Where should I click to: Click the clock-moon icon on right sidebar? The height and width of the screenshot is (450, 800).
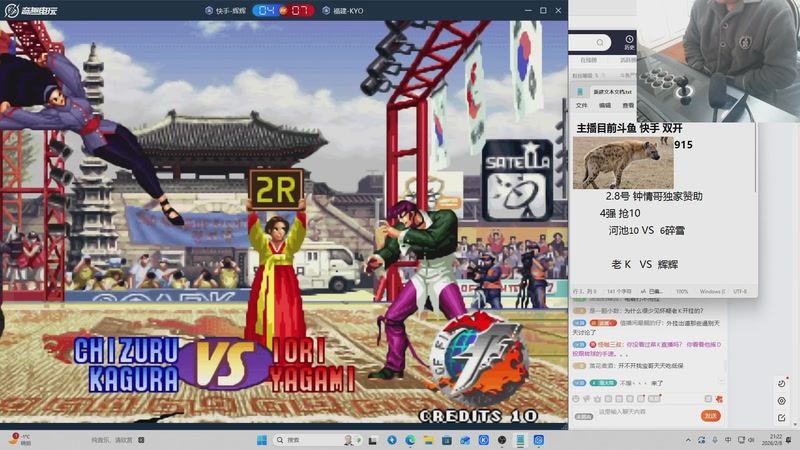click(x=781, y=384)
